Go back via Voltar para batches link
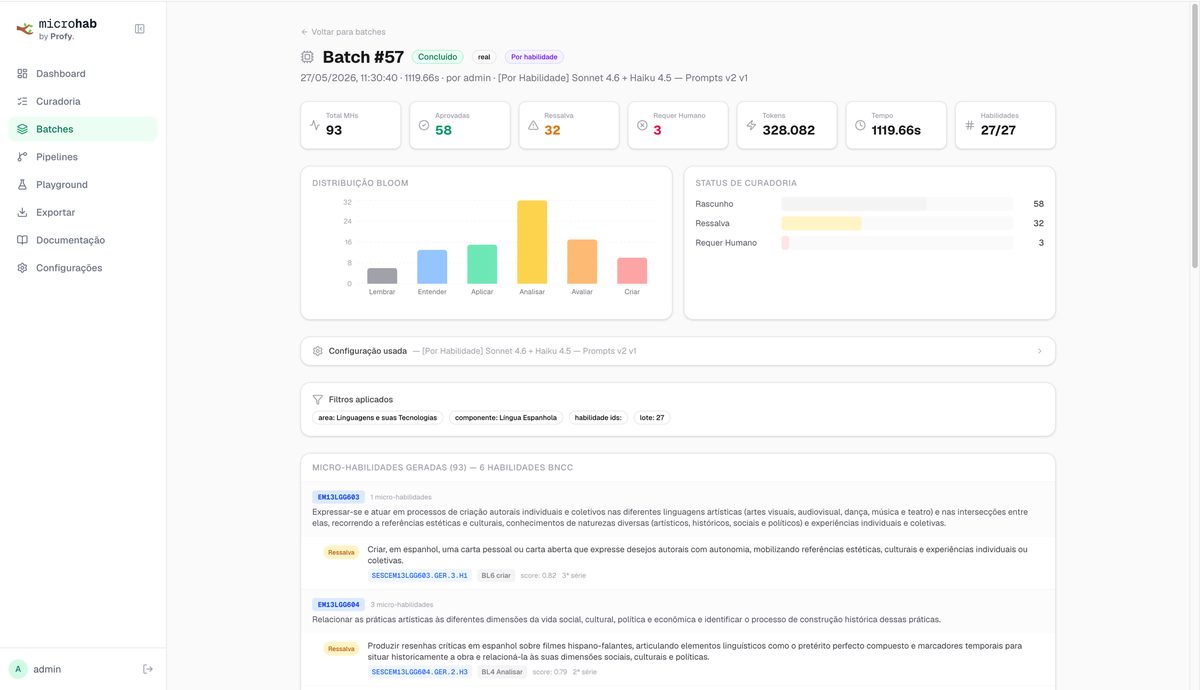The height and width of the screenshot is (690, 1200). (343, 32)
